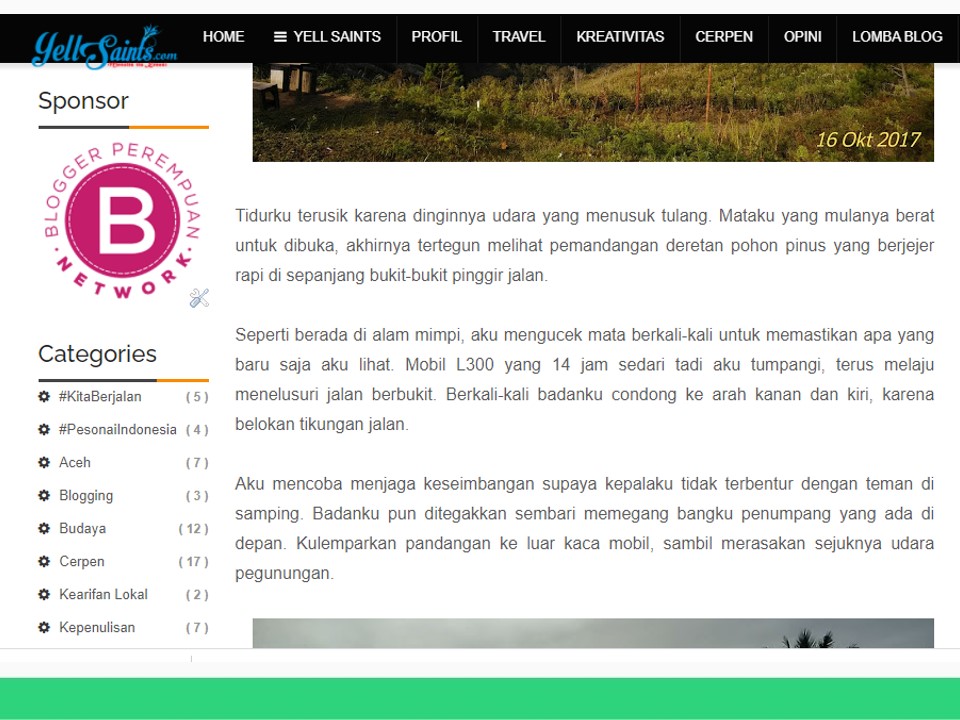Open the LOMBA BLOG menu item

(897, 37)
